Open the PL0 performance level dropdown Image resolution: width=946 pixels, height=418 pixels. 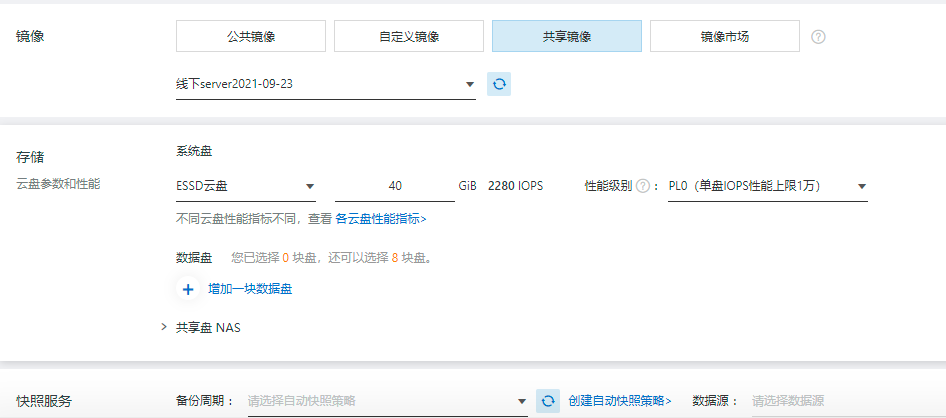coord(767,186)
